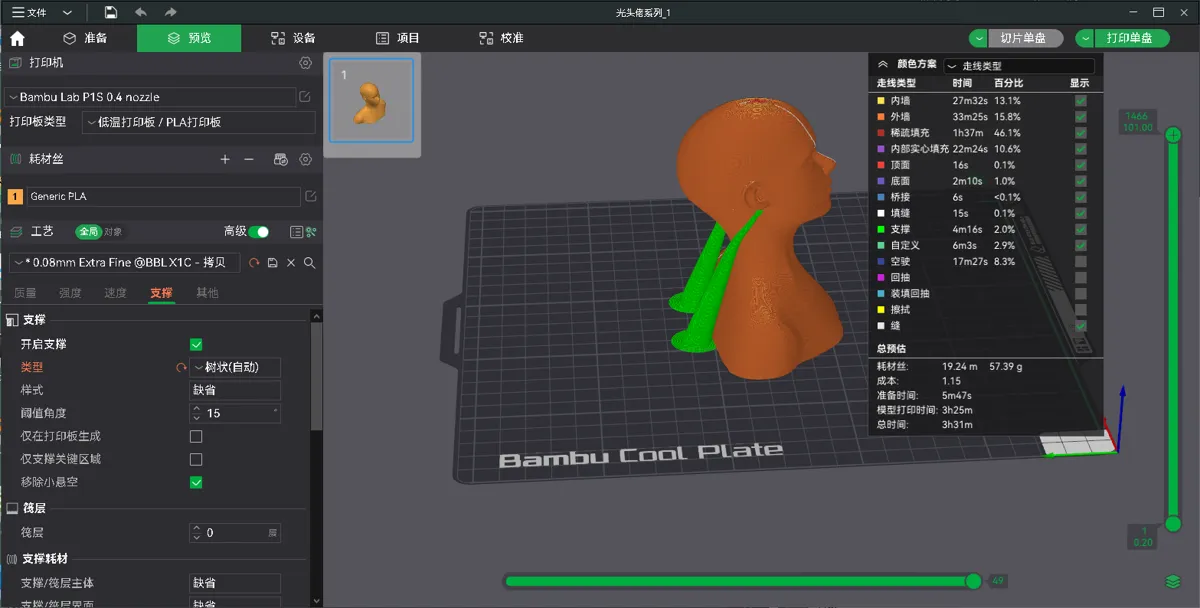Screen dimensions: 1200x608
Task: Uncheck 移除小悬空 checkbox
Action: pos(196,482)
